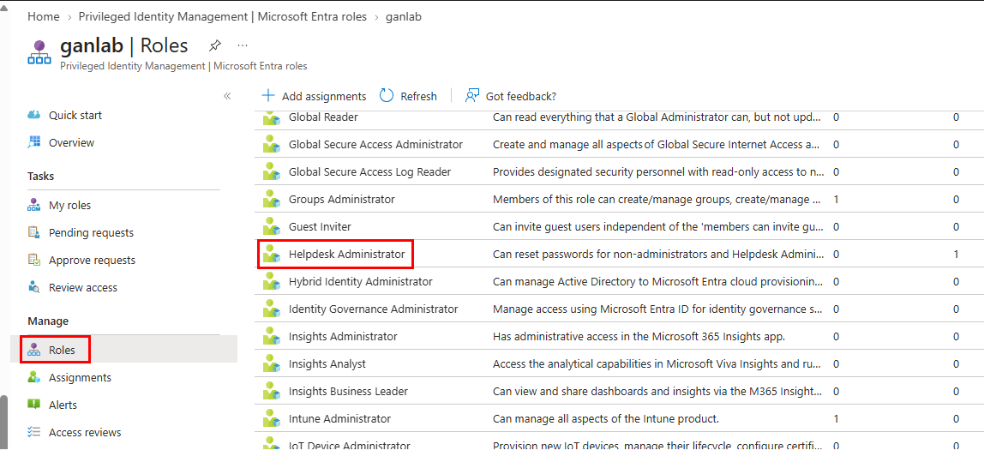Open Hybrid Identity Administrator role
Image resolution: width=984 pixels, height=450 pixels.
coord(360,281)
